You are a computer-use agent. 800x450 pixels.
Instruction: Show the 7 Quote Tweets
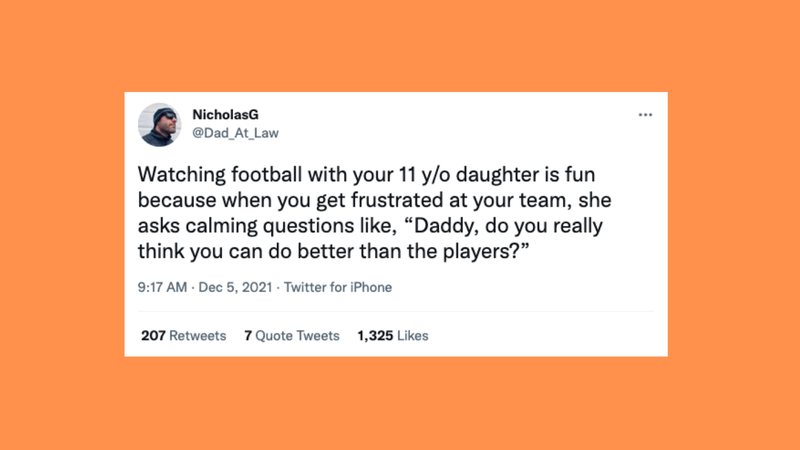(291, 336)
